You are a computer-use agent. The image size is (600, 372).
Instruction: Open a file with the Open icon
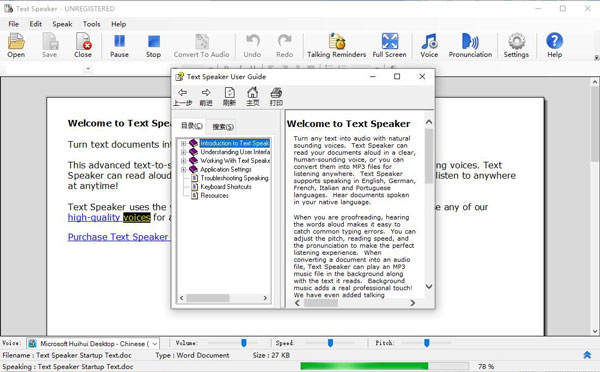[x=16, y=45]
